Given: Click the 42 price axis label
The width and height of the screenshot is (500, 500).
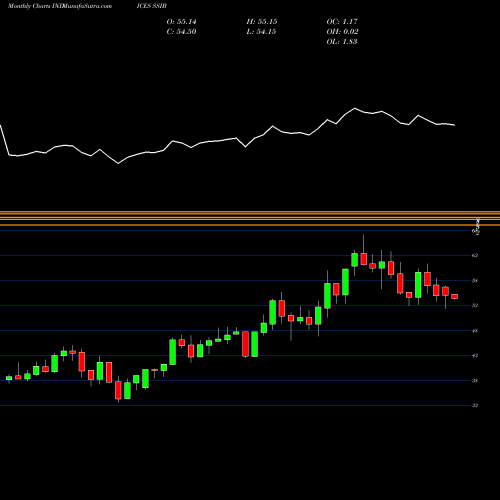Looking at the screenshot, I should click(x=475, y=355).
